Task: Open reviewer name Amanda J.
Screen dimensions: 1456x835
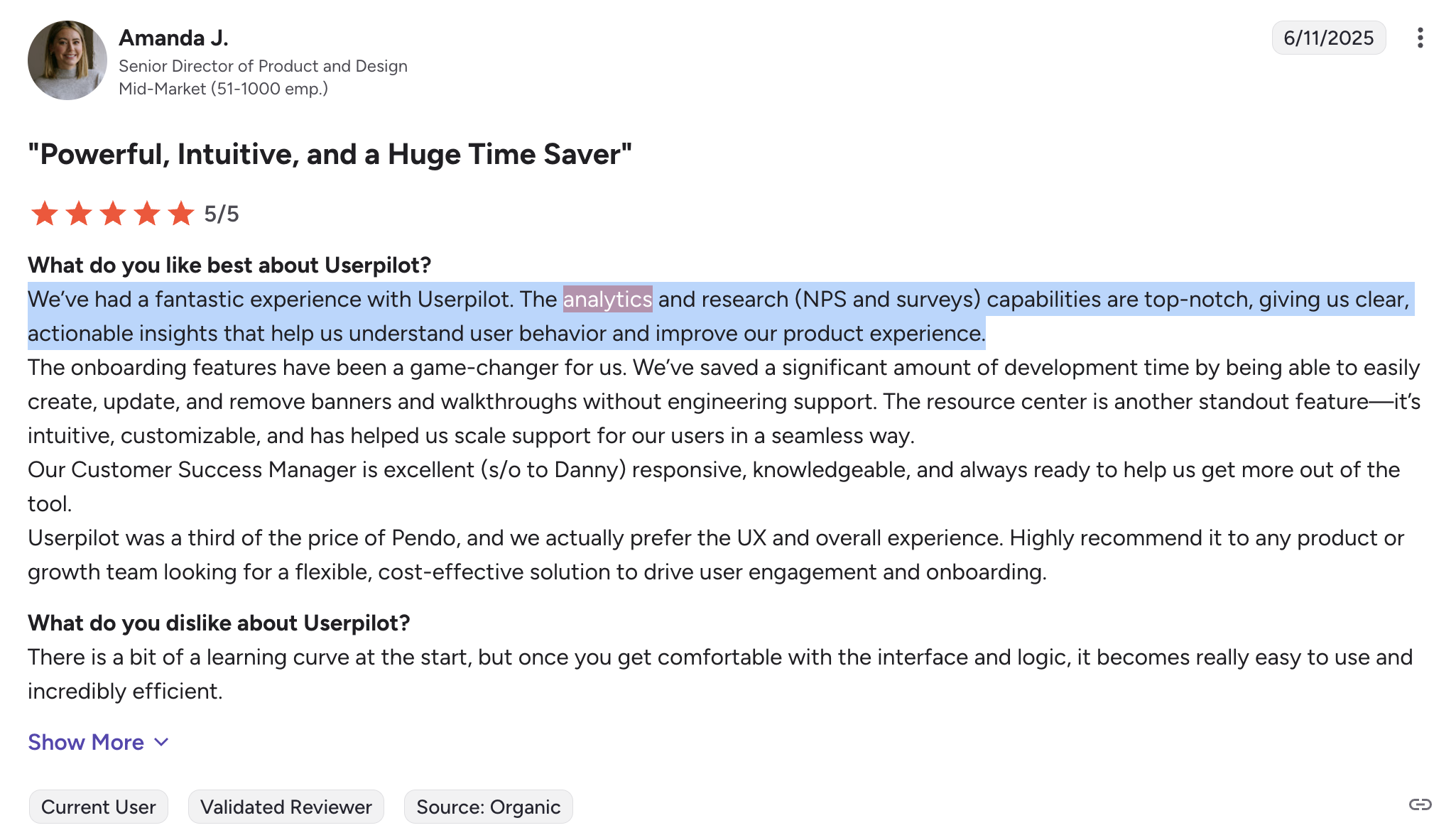Action: tap(173, 38)
